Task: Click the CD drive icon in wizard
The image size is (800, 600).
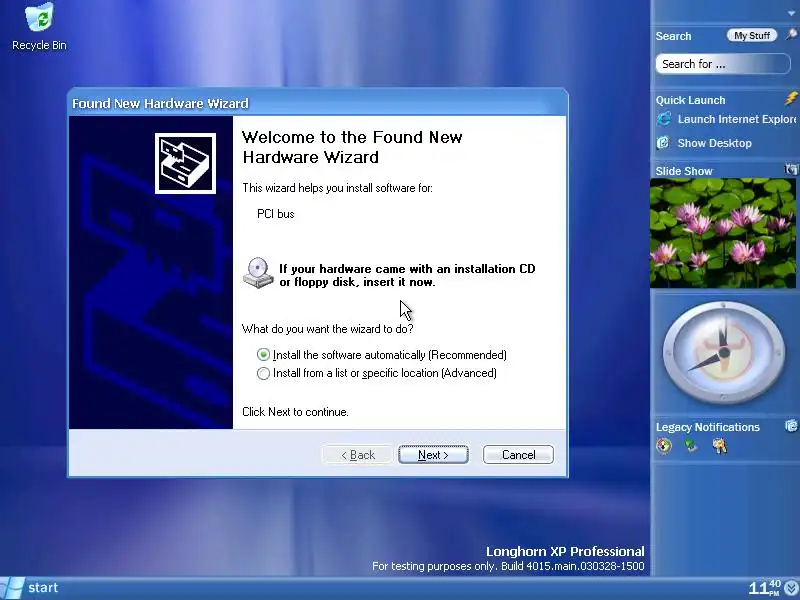Action: (258, 273)
